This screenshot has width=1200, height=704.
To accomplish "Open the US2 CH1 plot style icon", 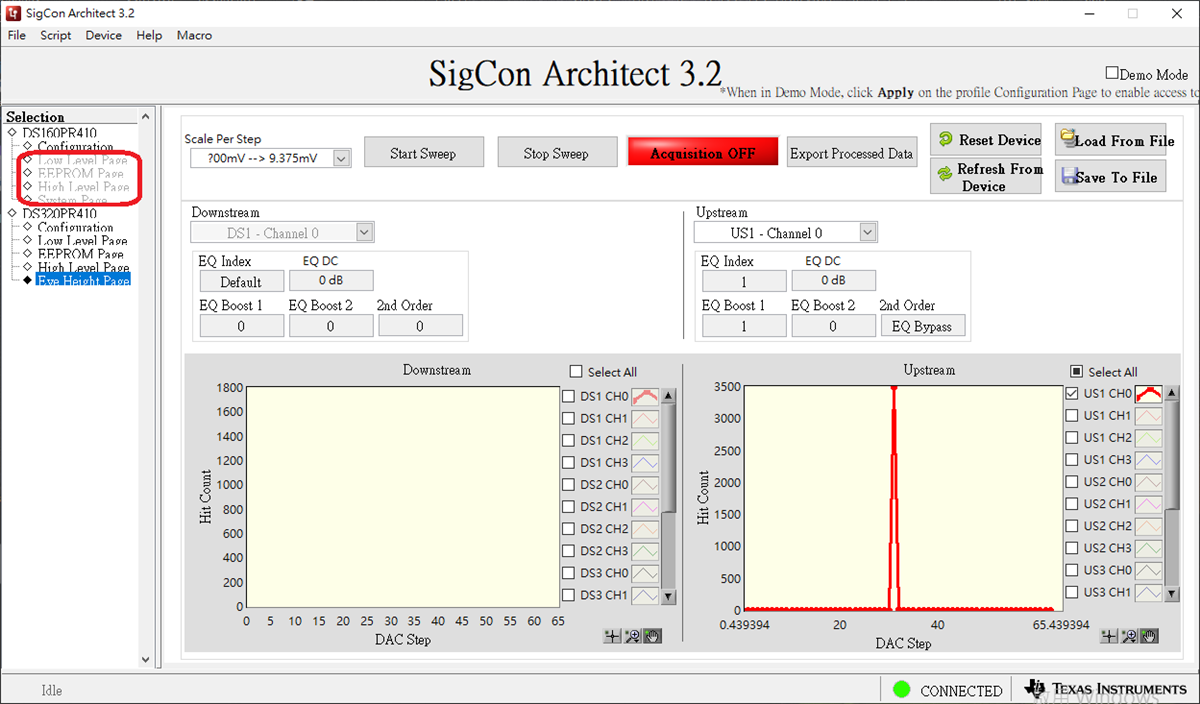I will tap(1149, 503).
